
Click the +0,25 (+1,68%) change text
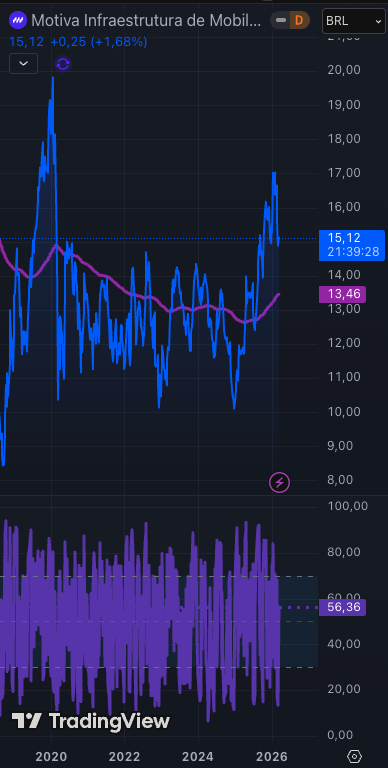(x=98, y=42)
